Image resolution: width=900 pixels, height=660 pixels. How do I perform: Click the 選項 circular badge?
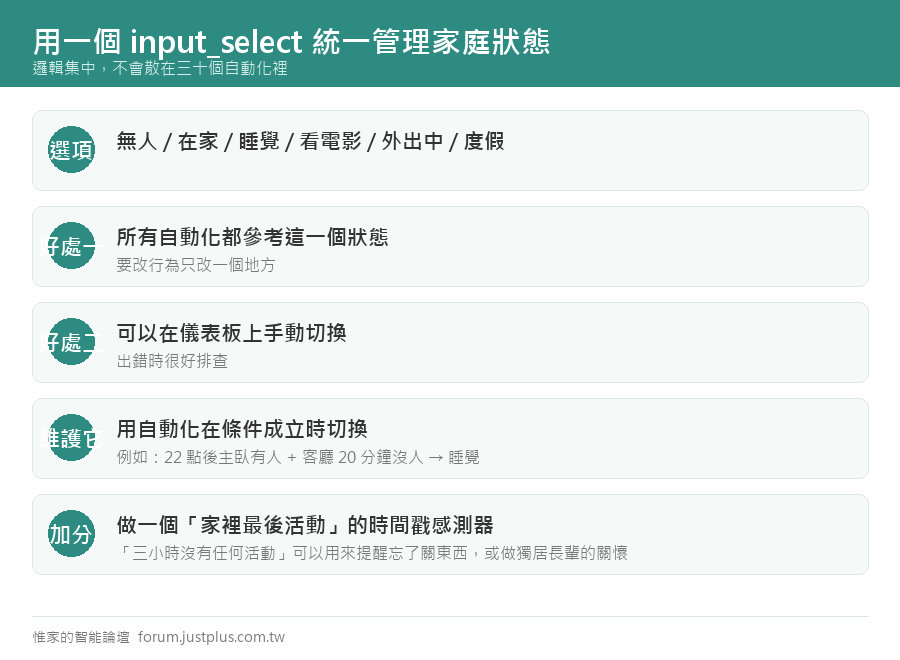[71, 150]
